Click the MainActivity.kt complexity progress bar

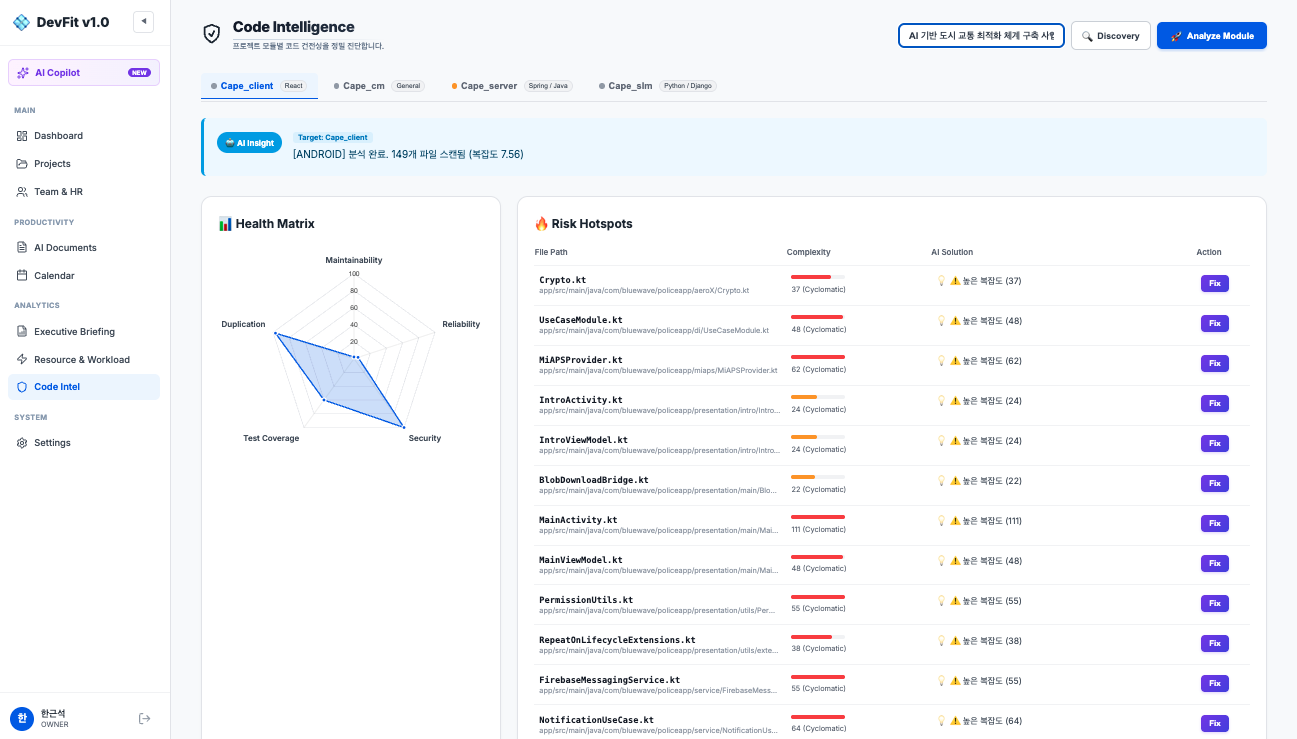(818, 515)
